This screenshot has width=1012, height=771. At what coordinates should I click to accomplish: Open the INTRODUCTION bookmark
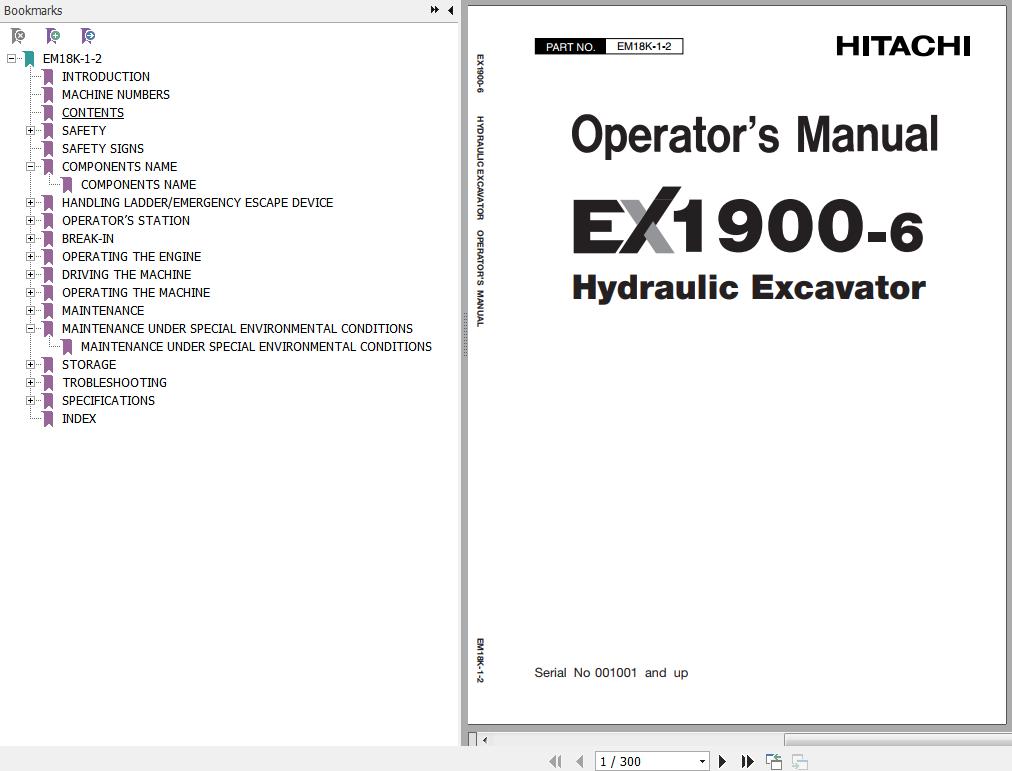[x=106, y=77]
